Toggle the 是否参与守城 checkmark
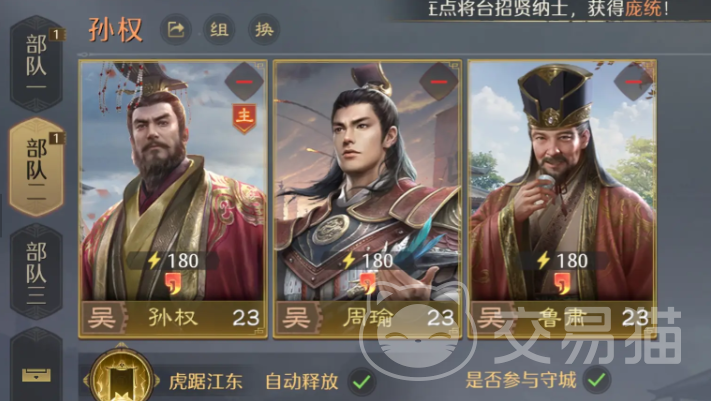 click(x=597, y=380)
